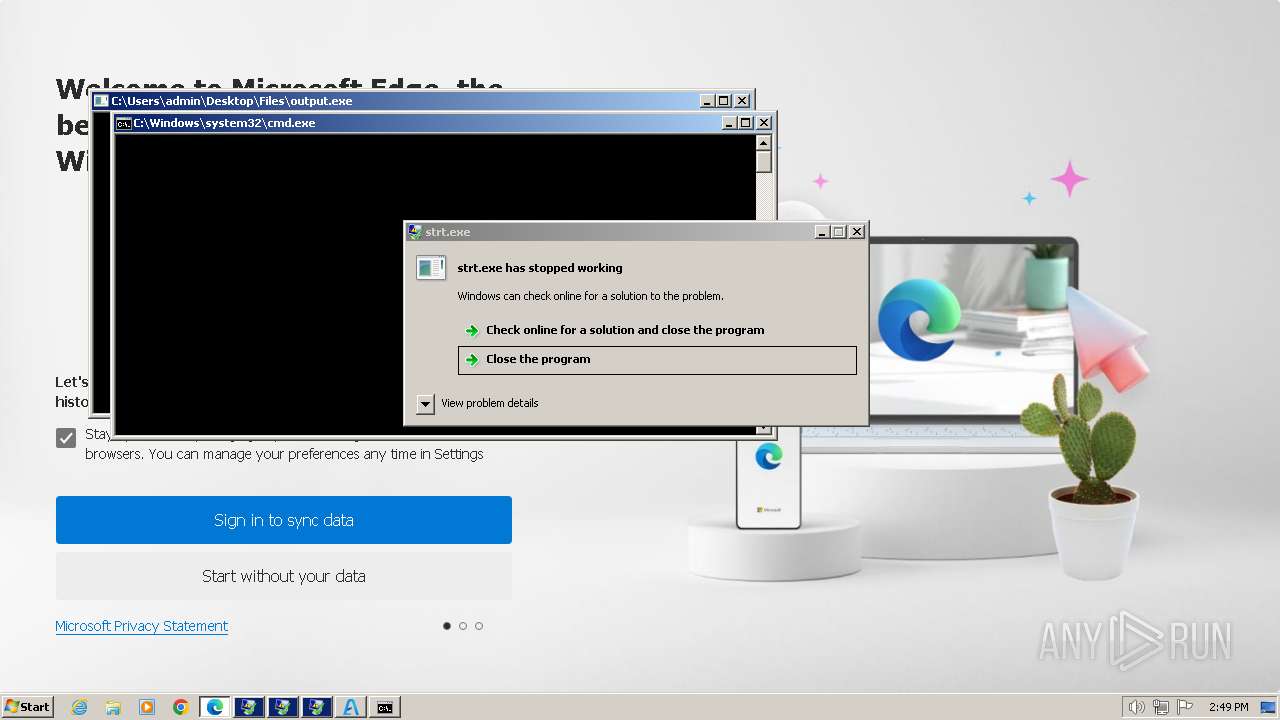Click the strt.exe has stopped working heading
This screenshot has width=1280, height=720.
tap(540, 268)
